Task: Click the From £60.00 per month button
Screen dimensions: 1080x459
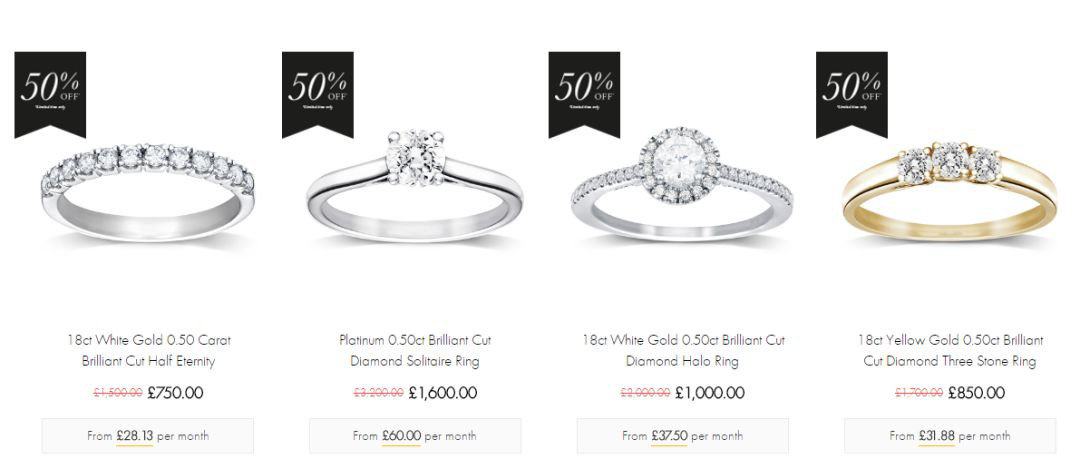Action: click(x=415, y=436)
